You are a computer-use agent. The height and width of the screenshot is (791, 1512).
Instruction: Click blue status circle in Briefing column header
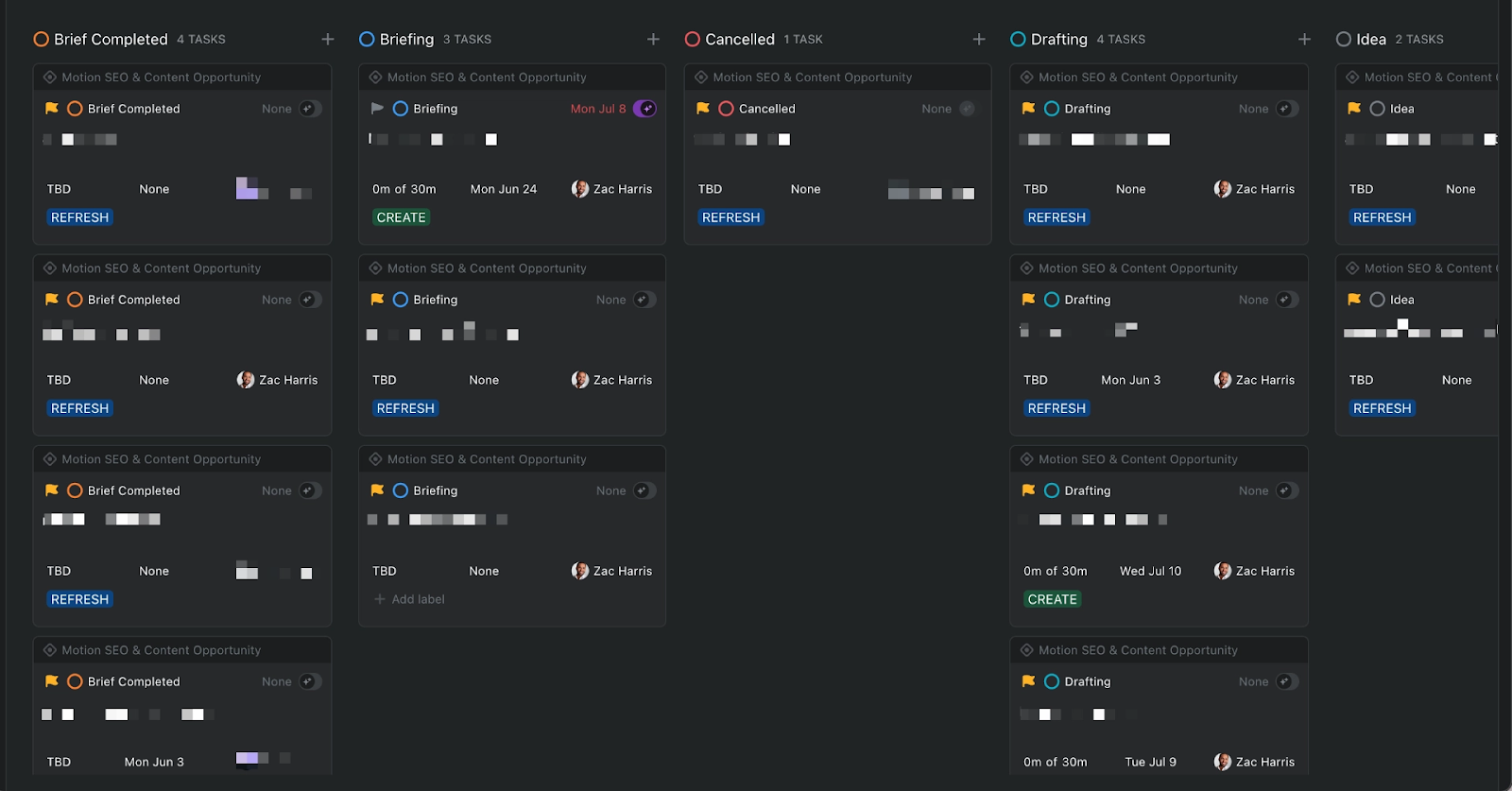coord(367,39)
